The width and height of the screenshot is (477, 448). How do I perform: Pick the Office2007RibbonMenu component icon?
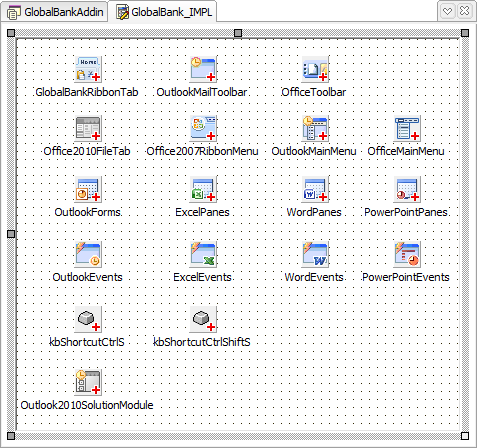click(x=203, y=128)
